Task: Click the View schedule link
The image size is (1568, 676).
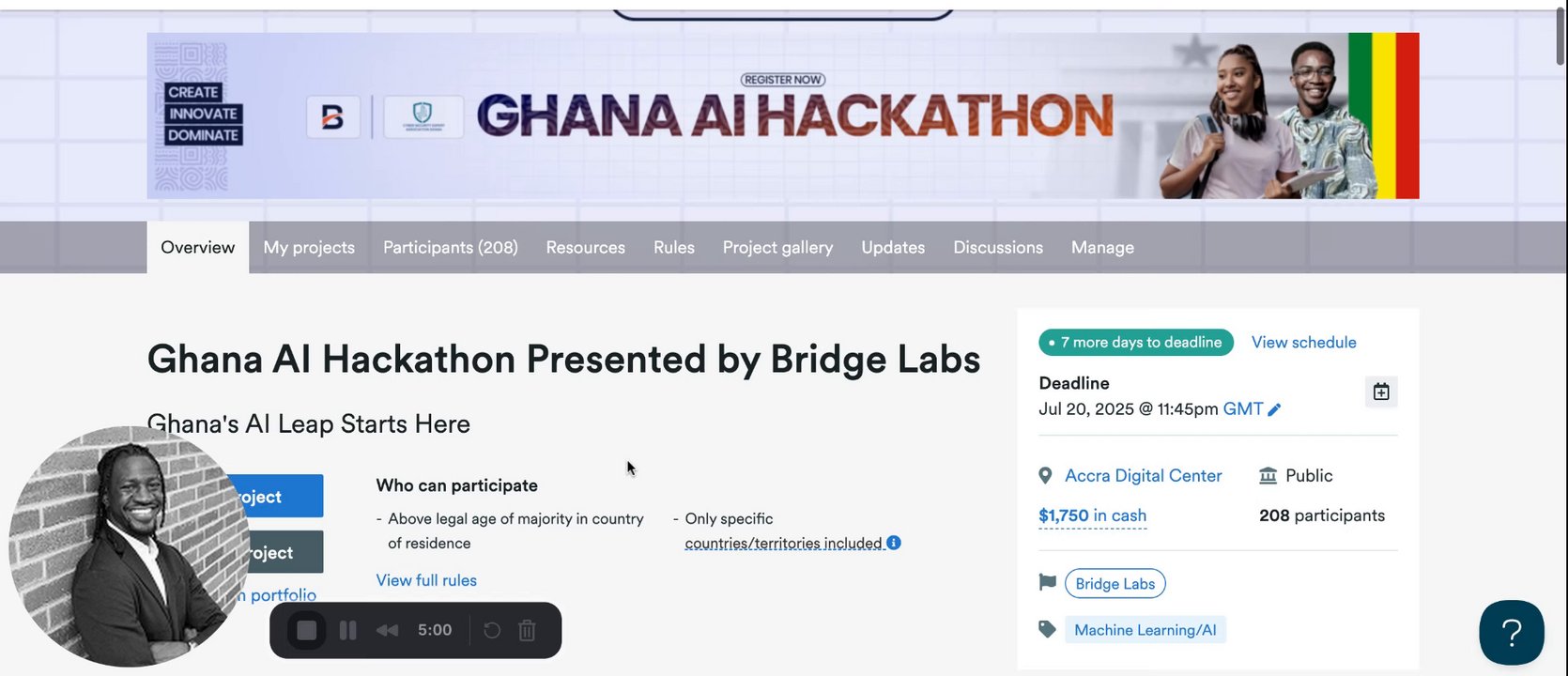Action: 1303,343
